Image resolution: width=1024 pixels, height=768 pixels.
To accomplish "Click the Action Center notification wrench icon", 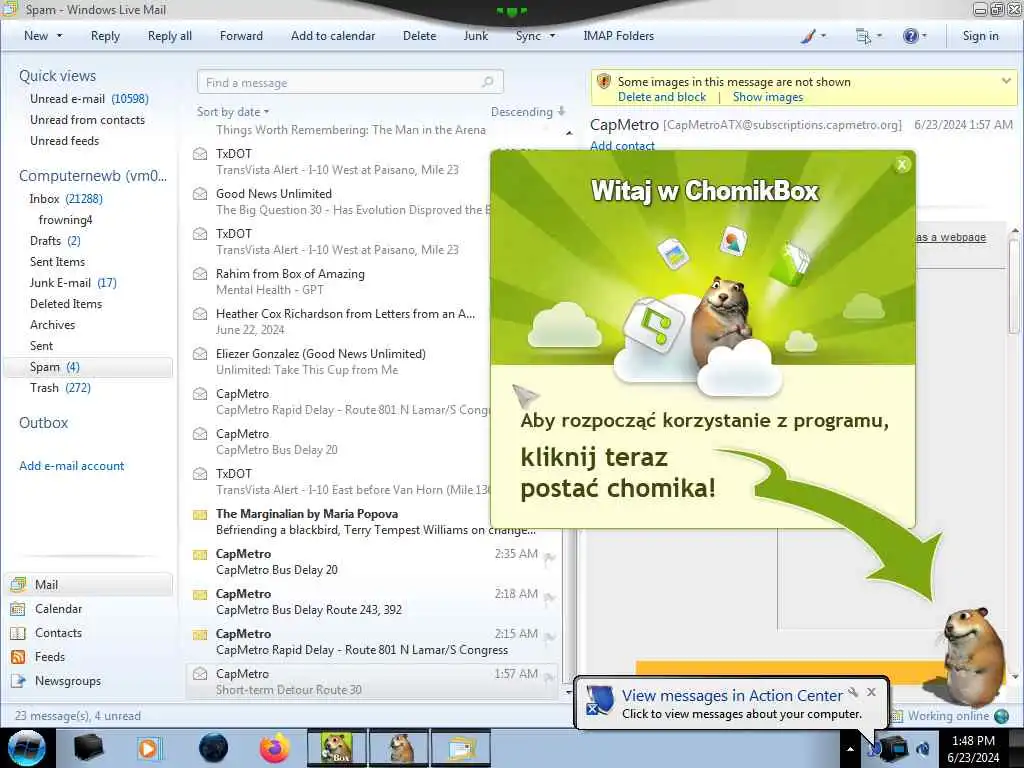I will (x=853, y=692).
